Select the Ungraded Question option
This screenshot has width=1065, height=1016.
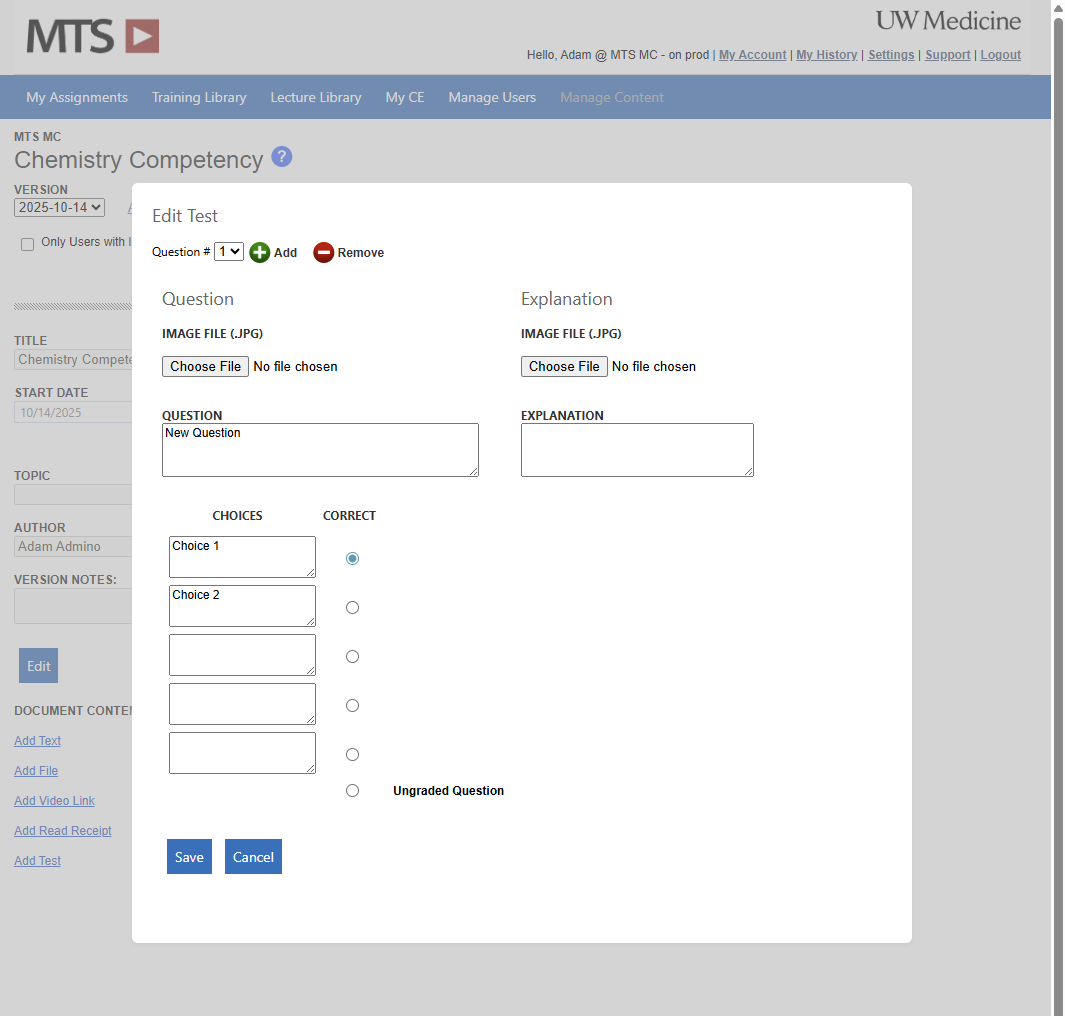click(352, 790)
